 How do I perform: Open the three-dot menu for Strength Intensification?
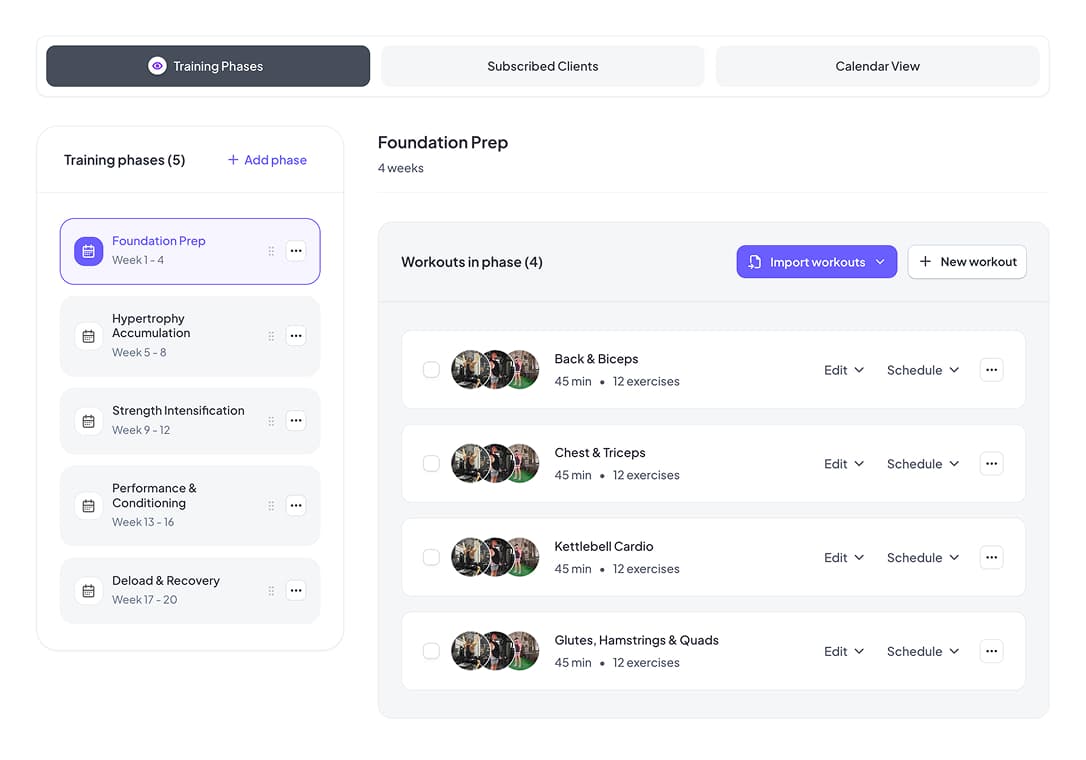pos(296,421)
